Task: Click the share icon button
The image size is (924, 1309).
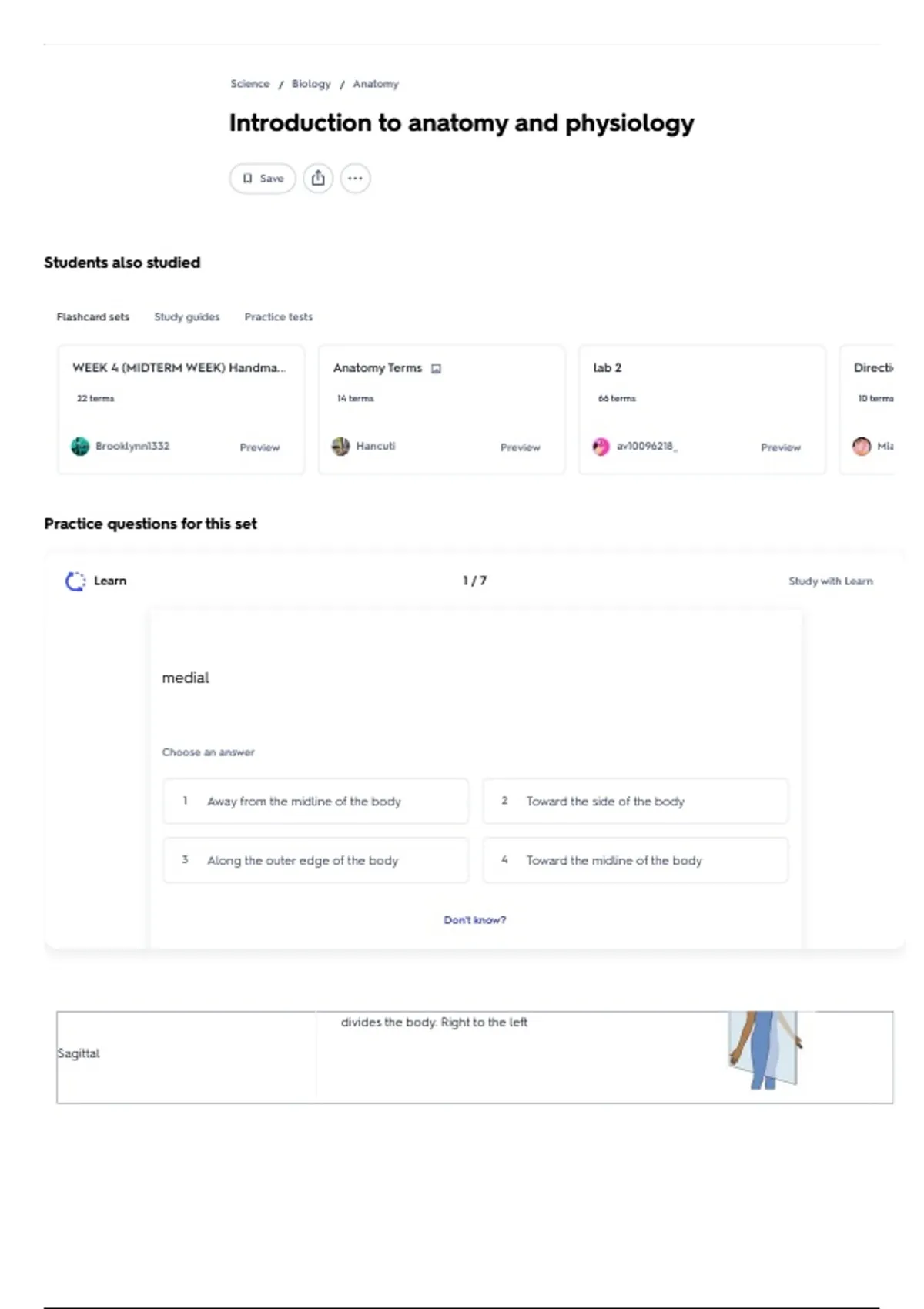Action: tap(318, 179)
